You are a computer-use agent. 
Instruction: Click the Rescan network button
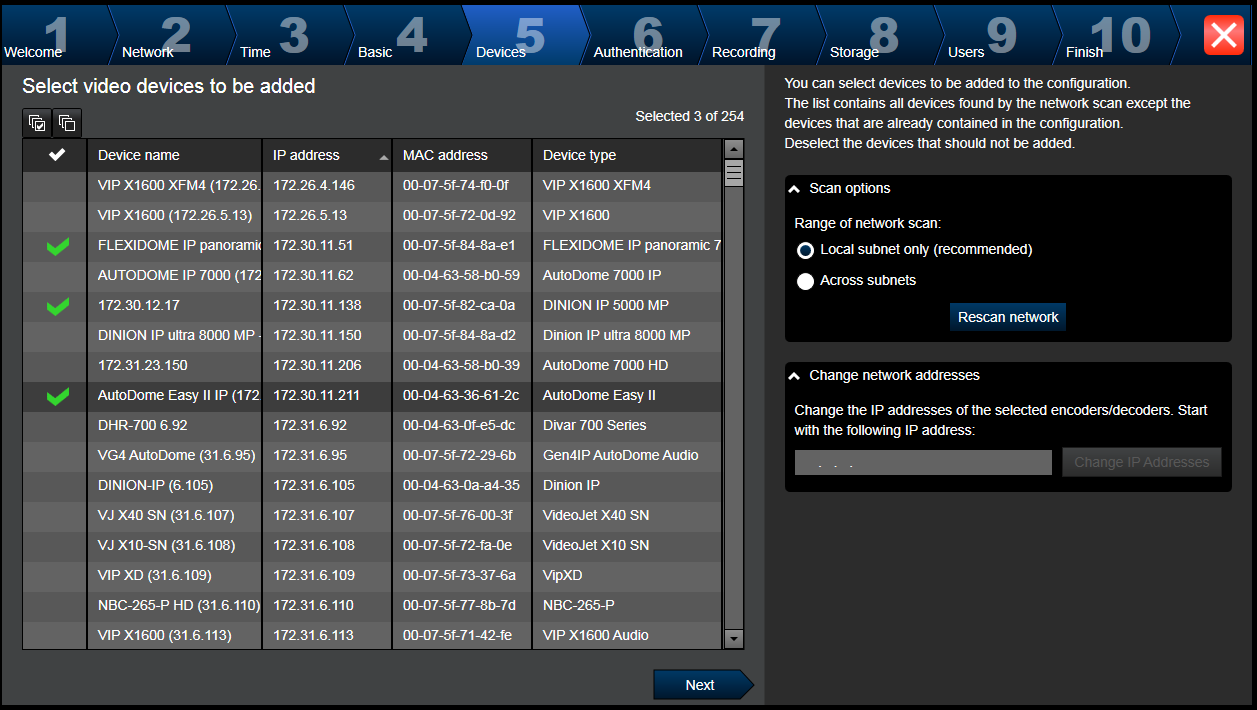click(1008, 317)
